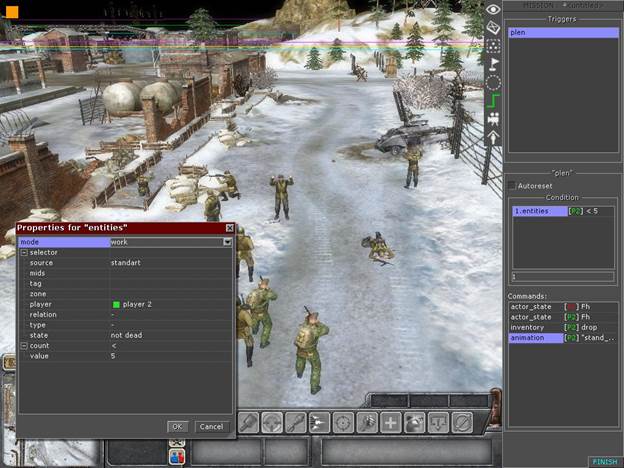Collapse the selector group
Viewport: 624px width, 468px height.
[x=24, y=253]
